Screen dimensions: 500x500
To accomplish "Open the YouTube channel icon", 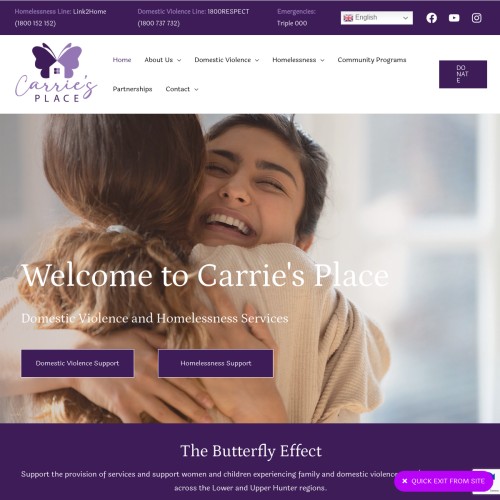I will pos(454,18).
